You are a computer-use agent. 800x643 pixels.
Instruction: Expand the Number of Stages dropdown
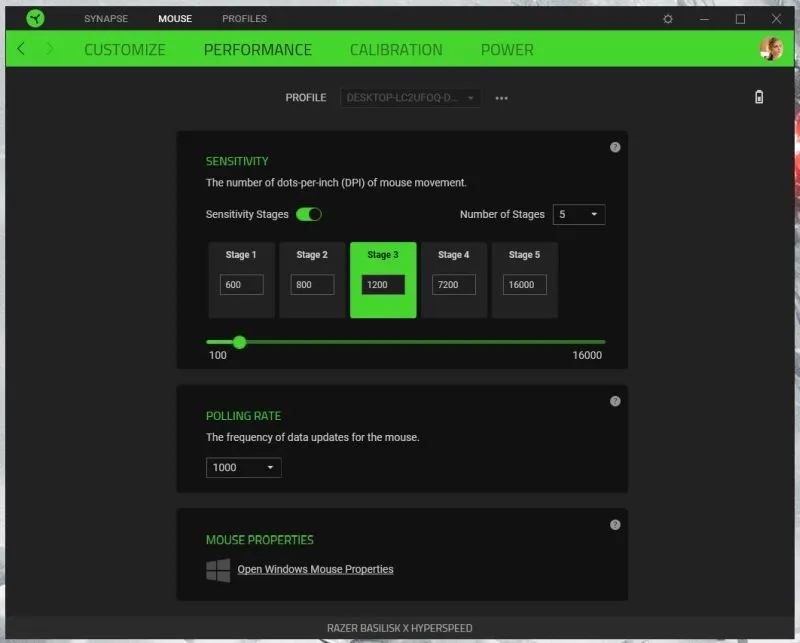pyautogui.click(x=578, y=214)
